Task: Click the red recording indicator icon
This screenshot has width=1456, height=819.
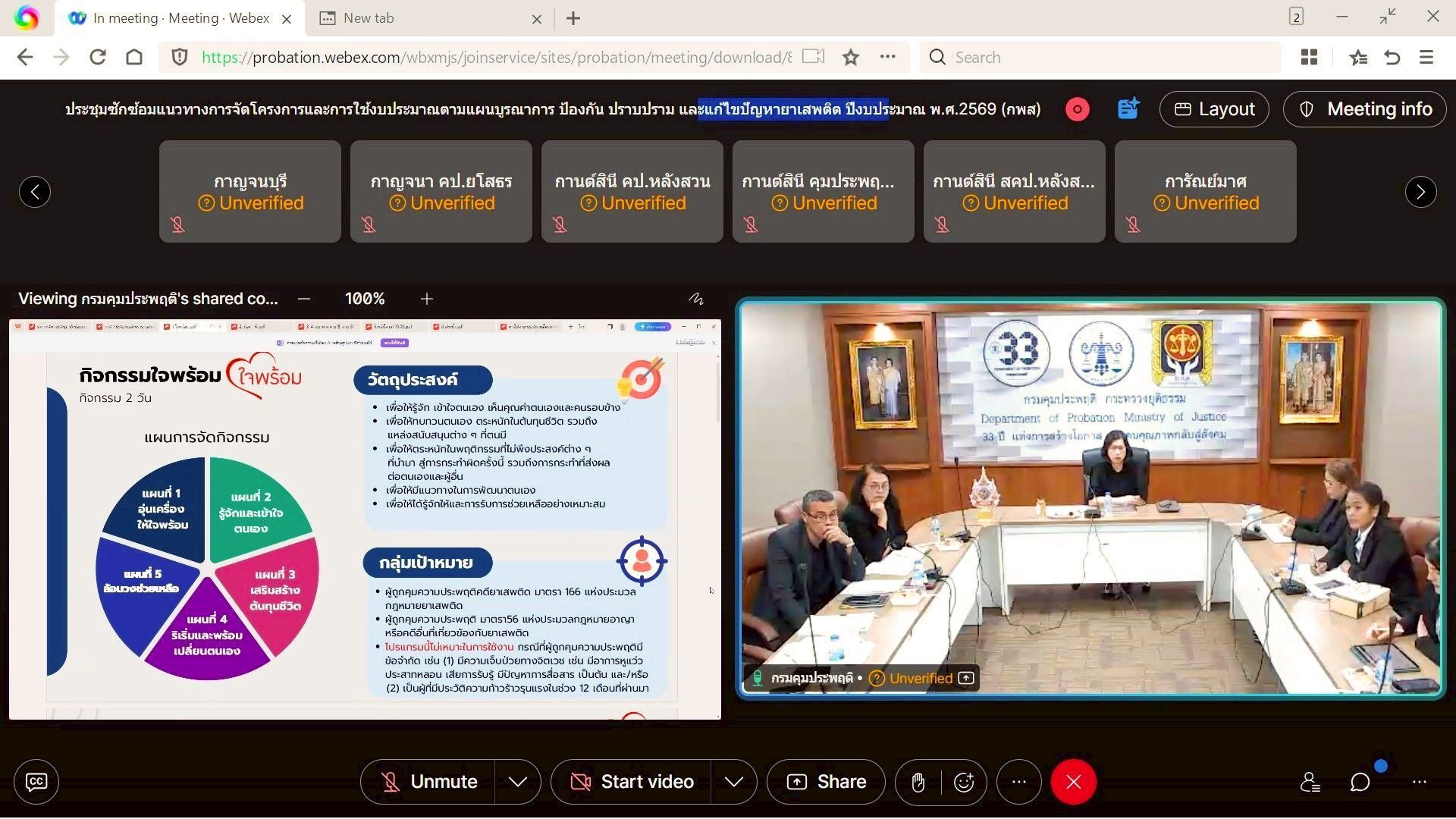Action: pyautogui.click(x=1077, y=109)
